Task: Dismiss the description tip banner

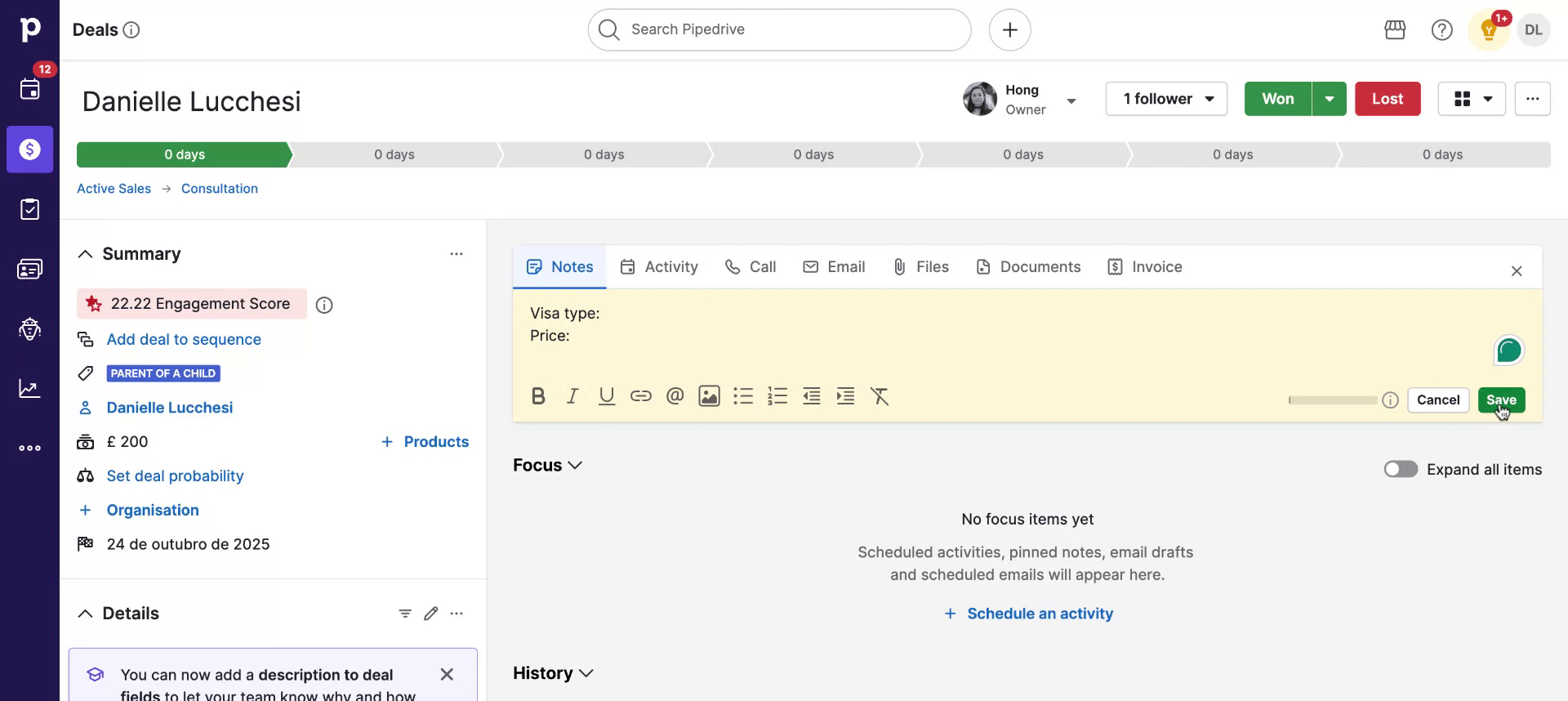Action: tap(447, 674)
